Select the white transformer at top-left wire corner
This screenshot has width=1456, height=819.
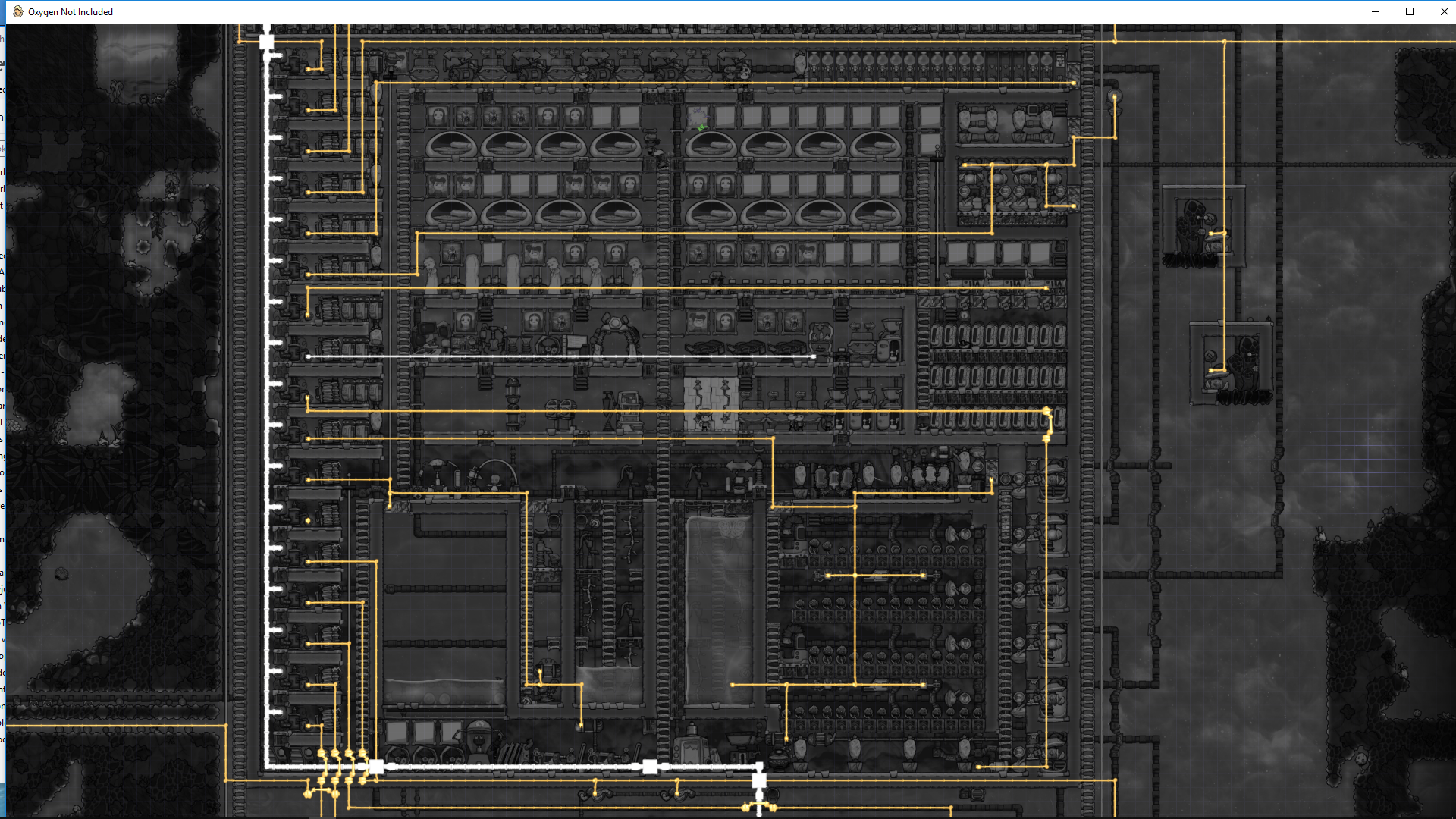click(266, 42)
